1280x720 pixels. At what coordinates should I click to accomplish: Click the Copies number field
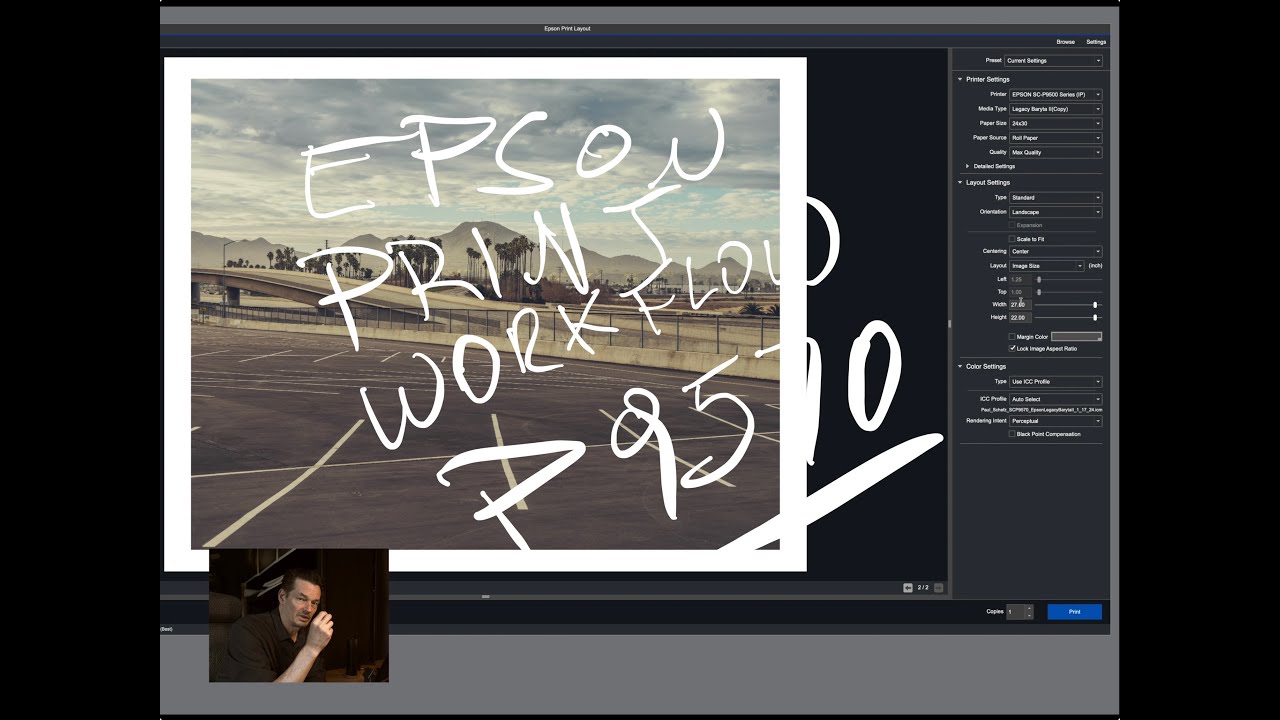1015,612
